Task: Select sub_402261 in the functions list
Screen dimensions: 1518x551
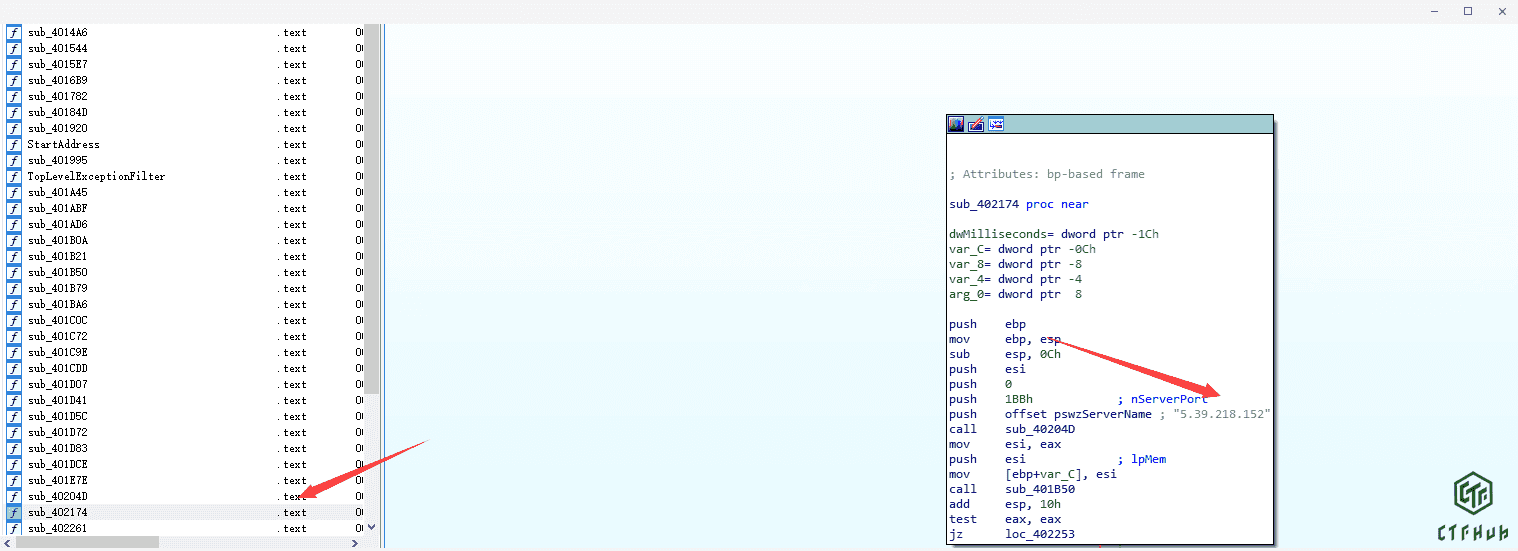Action: coord(58,529)
